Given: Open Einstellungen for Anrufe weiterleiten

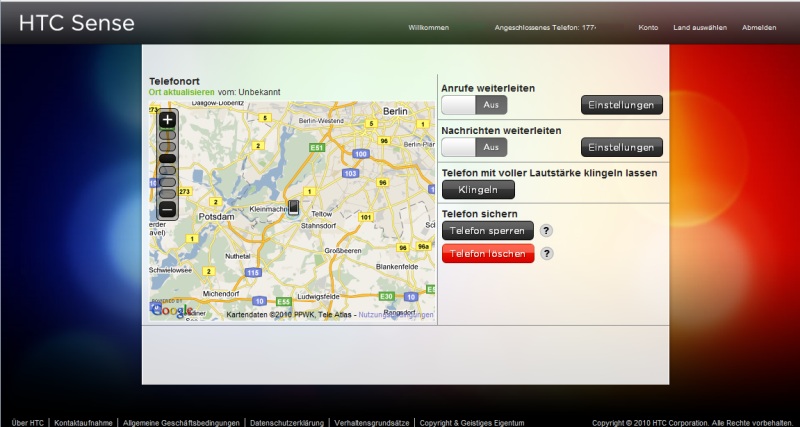Looking at the screenshot, I should coord(621,105).
